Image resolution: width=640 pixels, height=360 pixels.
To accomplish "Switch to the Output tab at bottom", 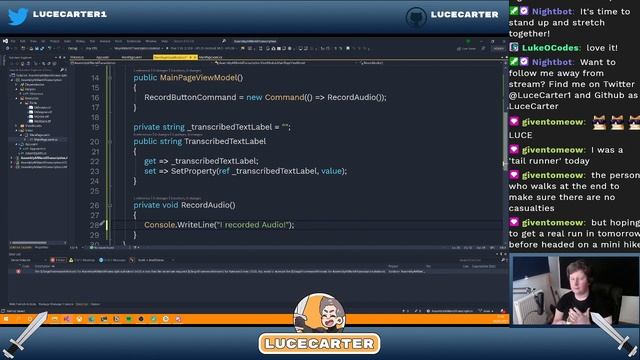I will point(95,304).
